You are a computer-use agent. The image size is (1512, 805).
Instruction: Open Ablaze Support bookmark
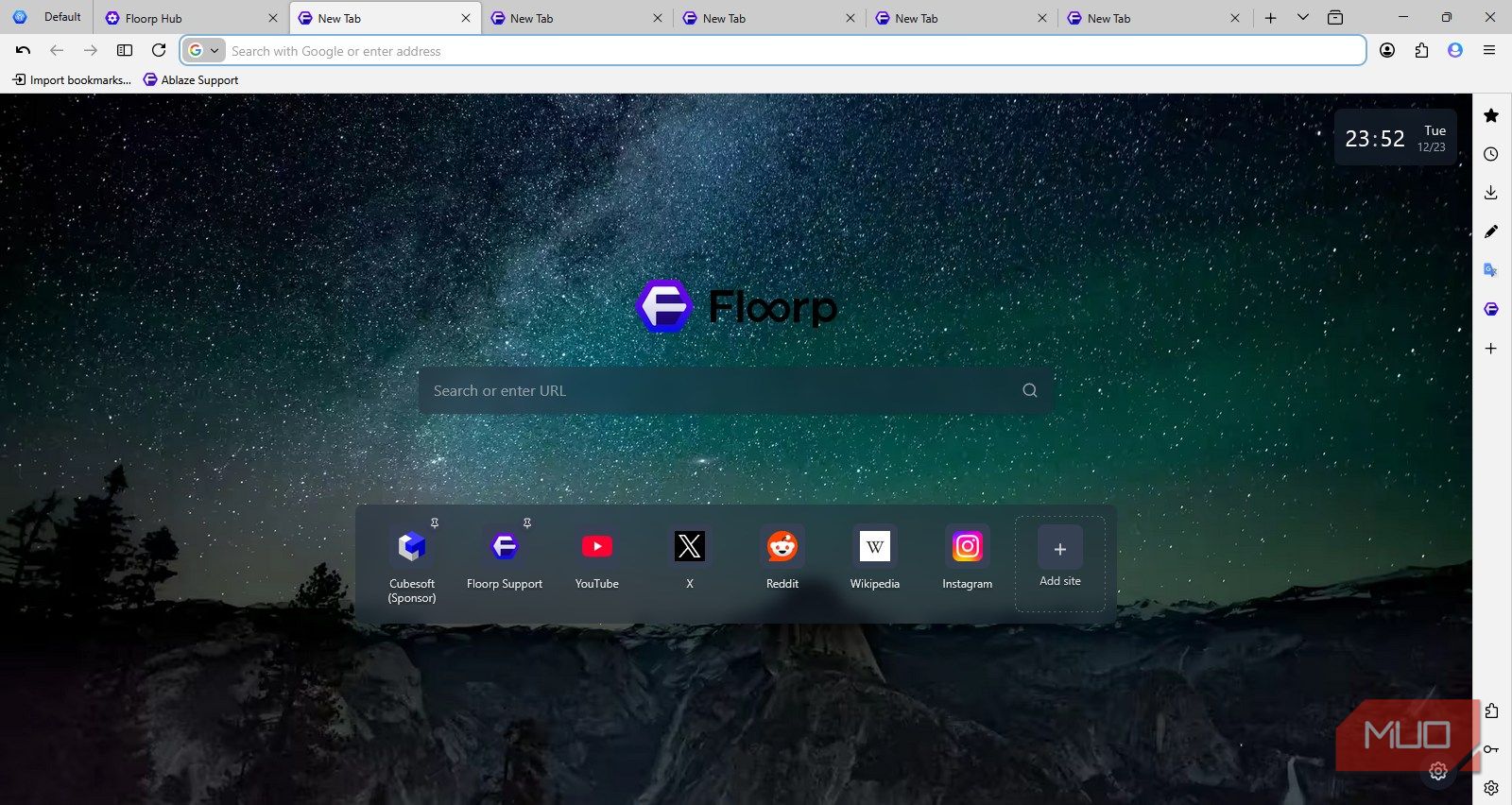tap(191, 80)
